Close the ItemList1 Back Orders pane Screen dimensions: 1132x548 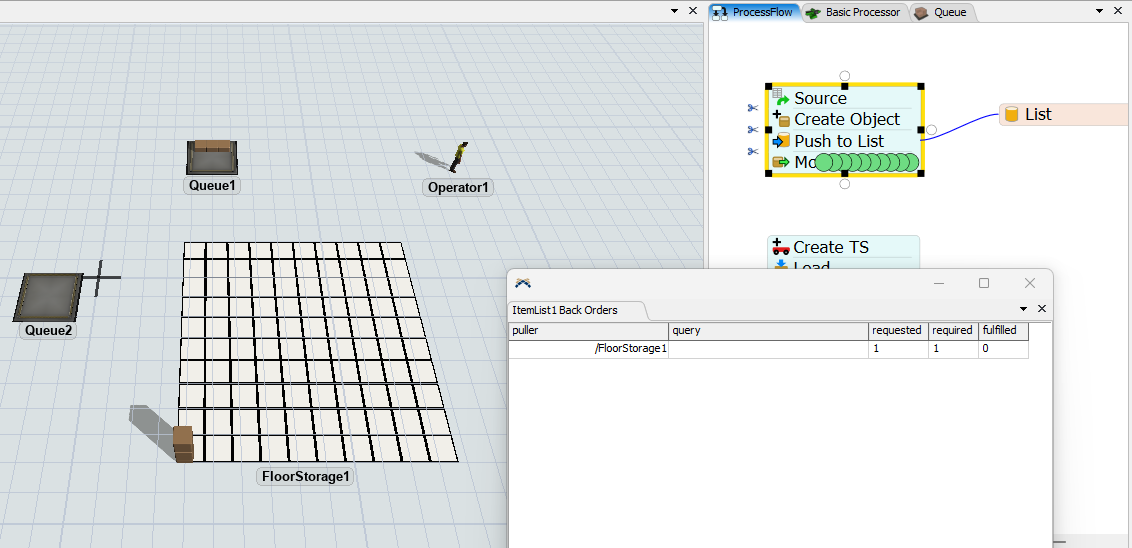pos(1041,310)
